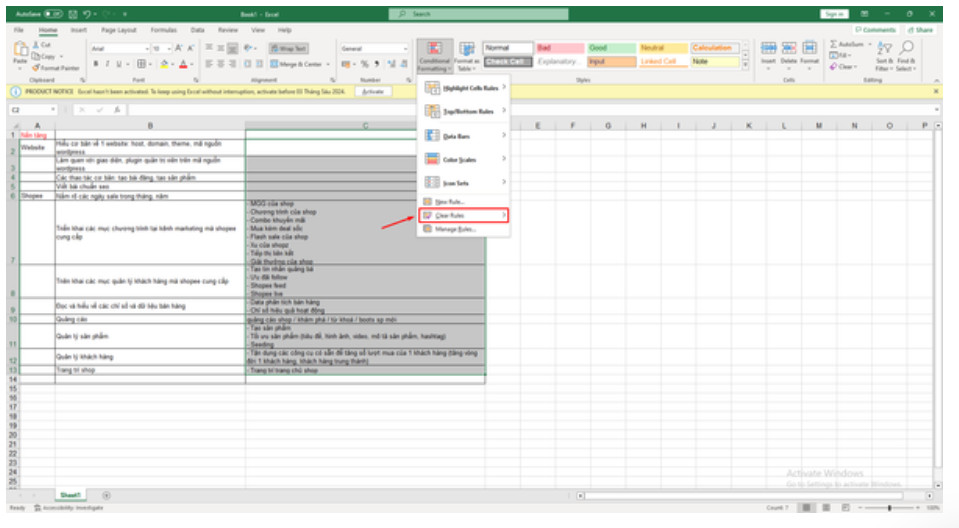The width and height of the screenshot is (959, 528).
Task: Click the Conditional Formatting ribbon button
Action: [x=434, y=55]
